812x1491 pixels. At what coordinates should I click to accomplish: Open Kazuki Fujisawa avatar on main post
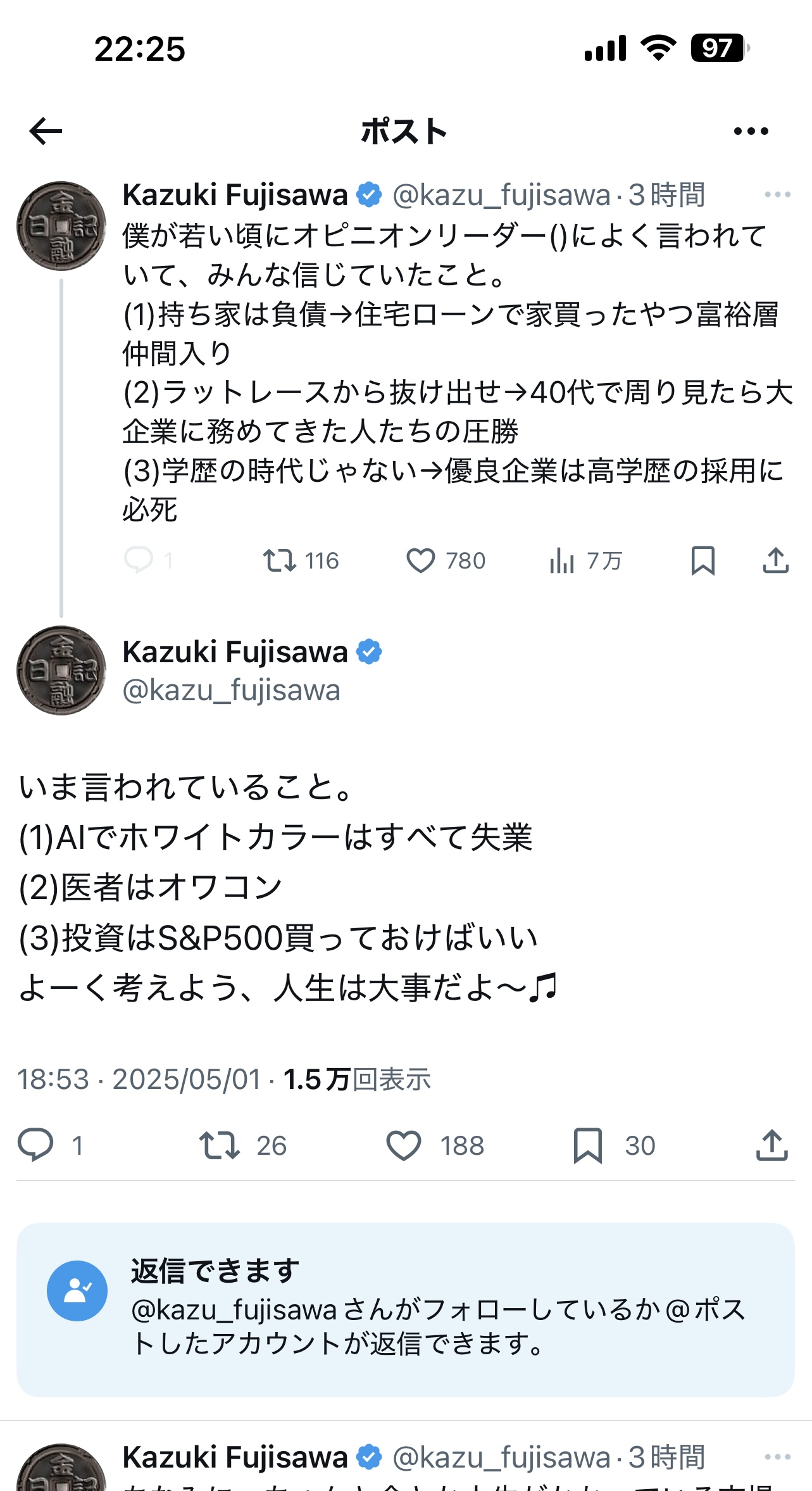pyautogui.click(x=61, y=670)
